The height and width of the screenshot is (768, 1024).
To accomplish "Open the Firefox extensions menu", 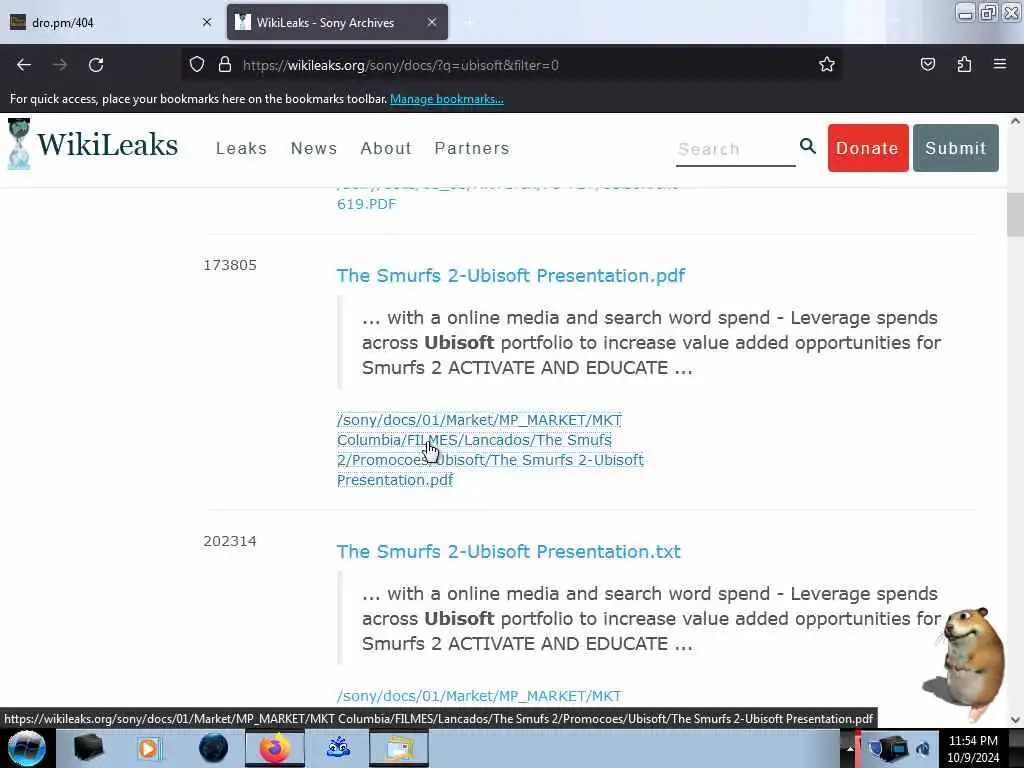I will click(x=964, y=65).
